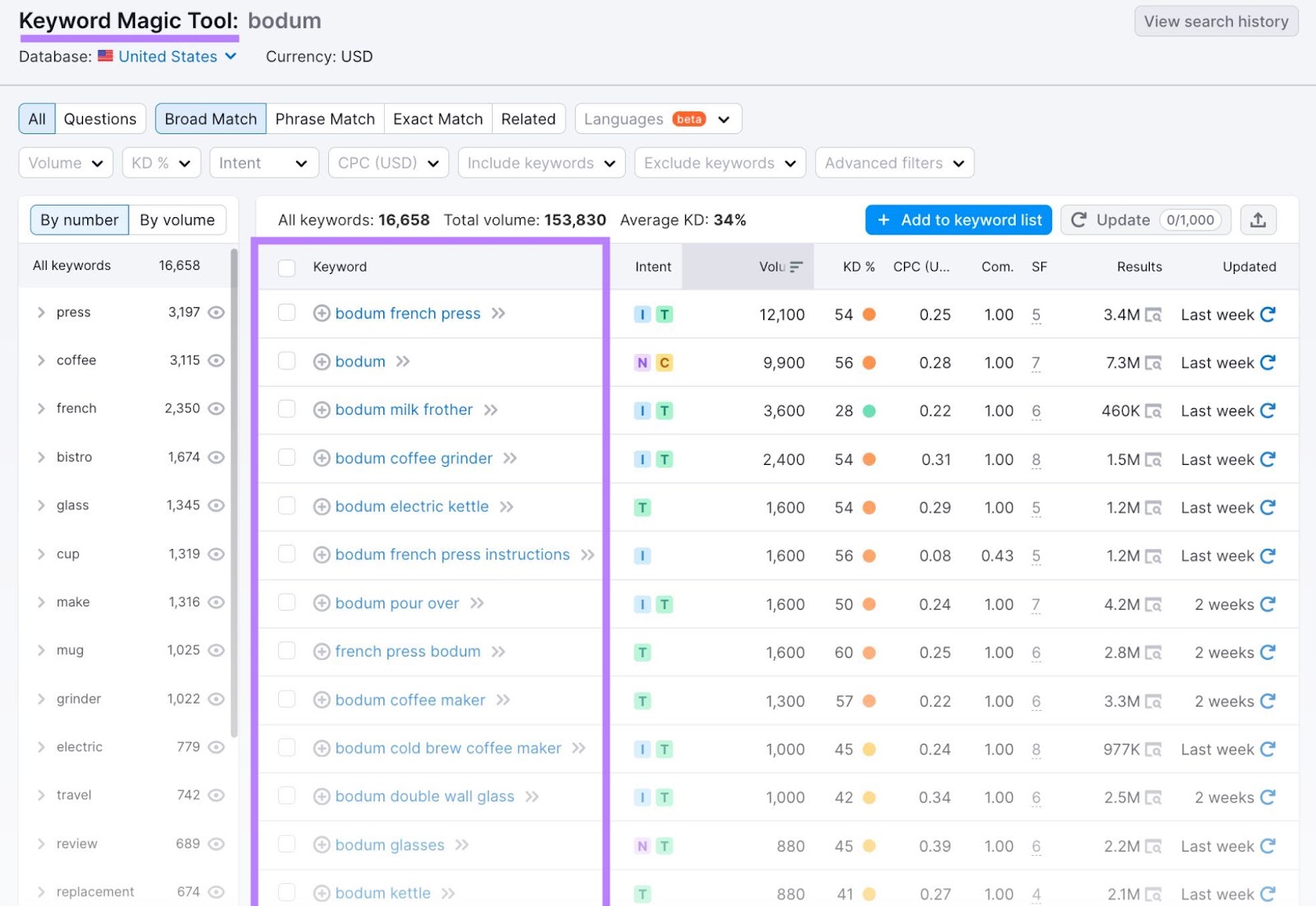Switch to Phrase Match

325,118
